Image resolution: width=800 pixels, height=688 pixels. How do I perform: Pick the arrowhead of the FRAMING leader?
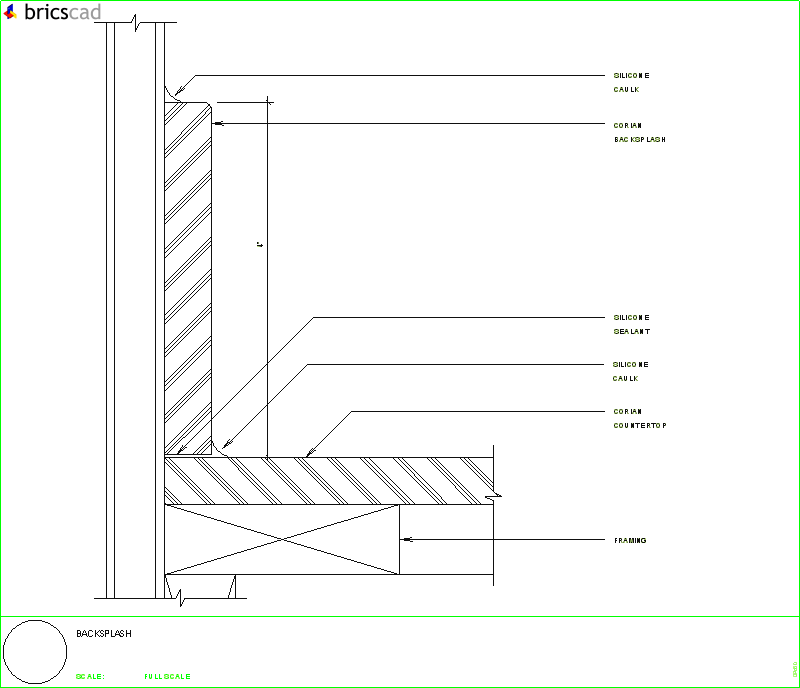coord(405,540)
